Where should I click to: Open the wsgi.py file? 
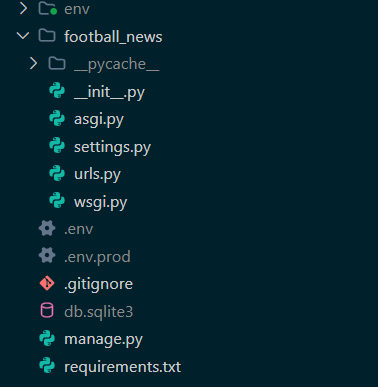(101, 202)
